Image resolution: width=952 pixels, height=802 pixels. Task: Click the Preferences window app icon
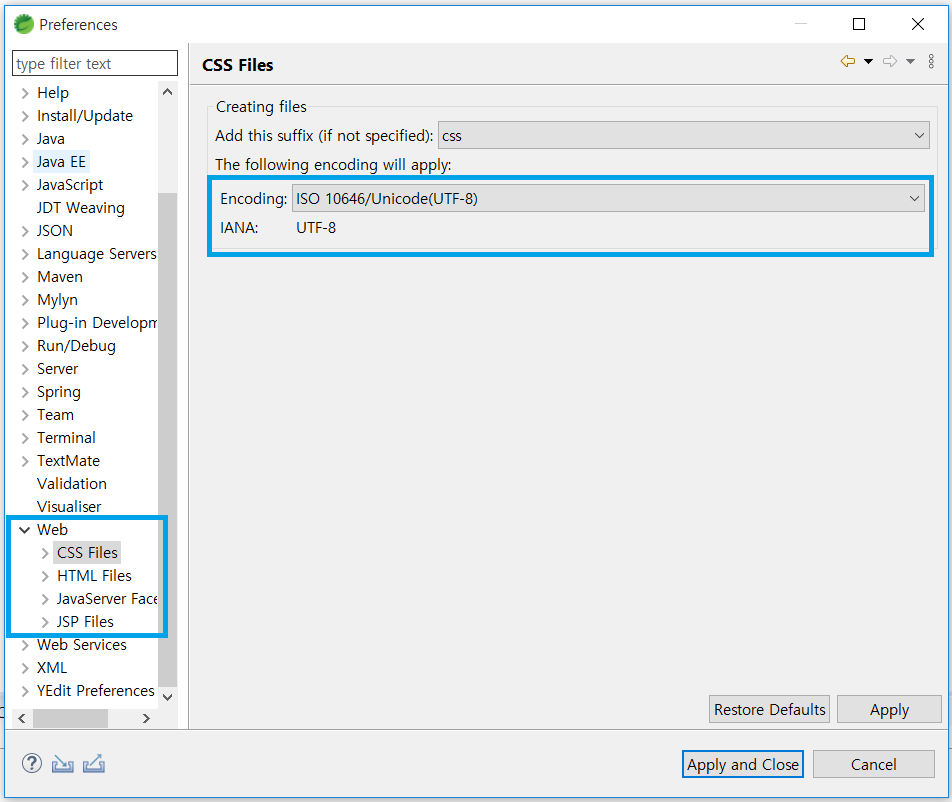pos(24,24)
